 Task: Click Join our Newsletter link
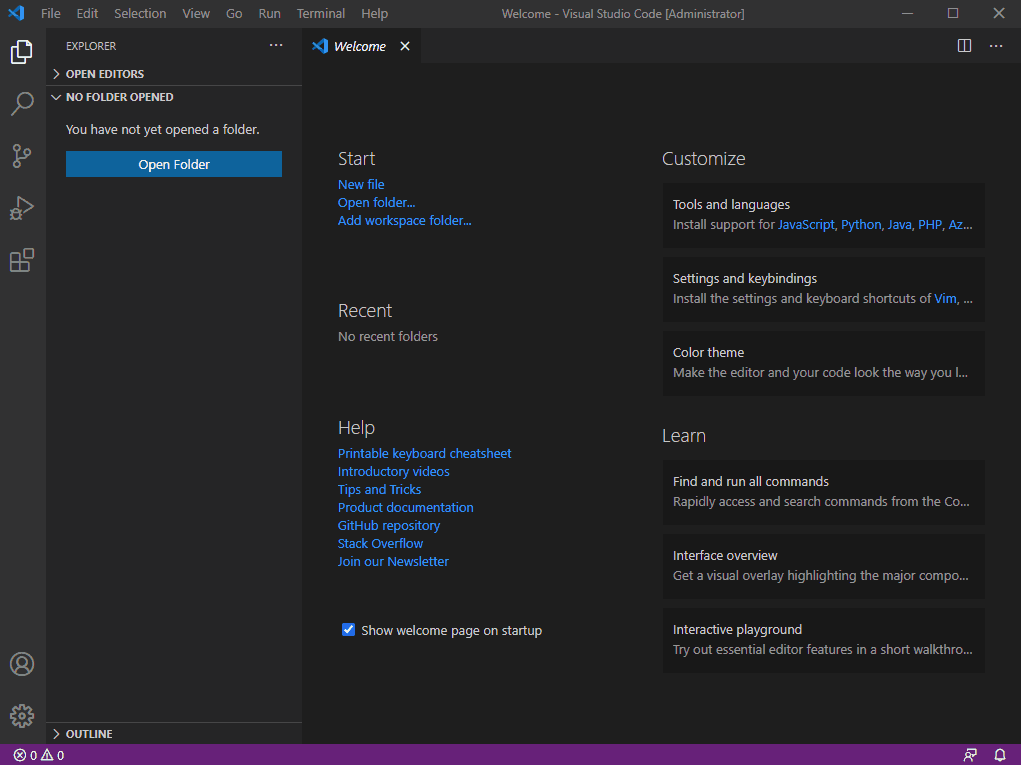pos(393,561)
